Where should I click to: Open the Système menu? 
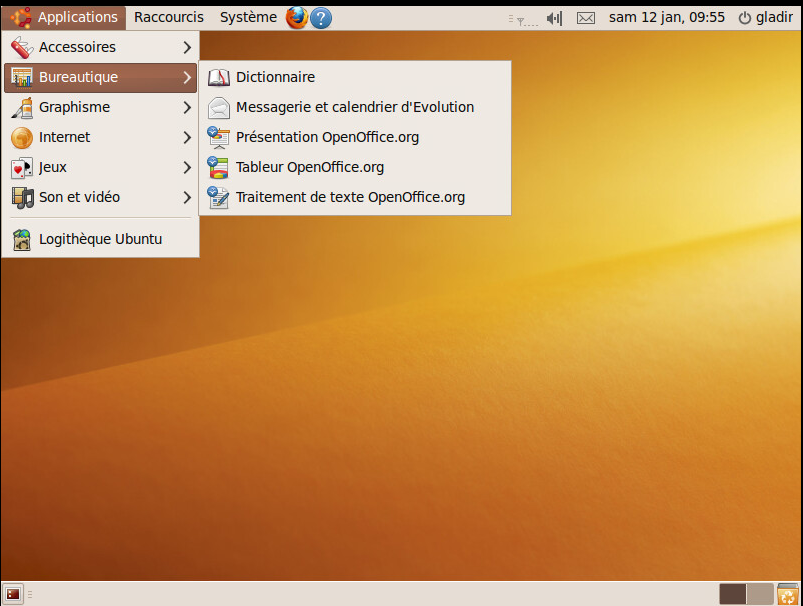tap(248, 17)
